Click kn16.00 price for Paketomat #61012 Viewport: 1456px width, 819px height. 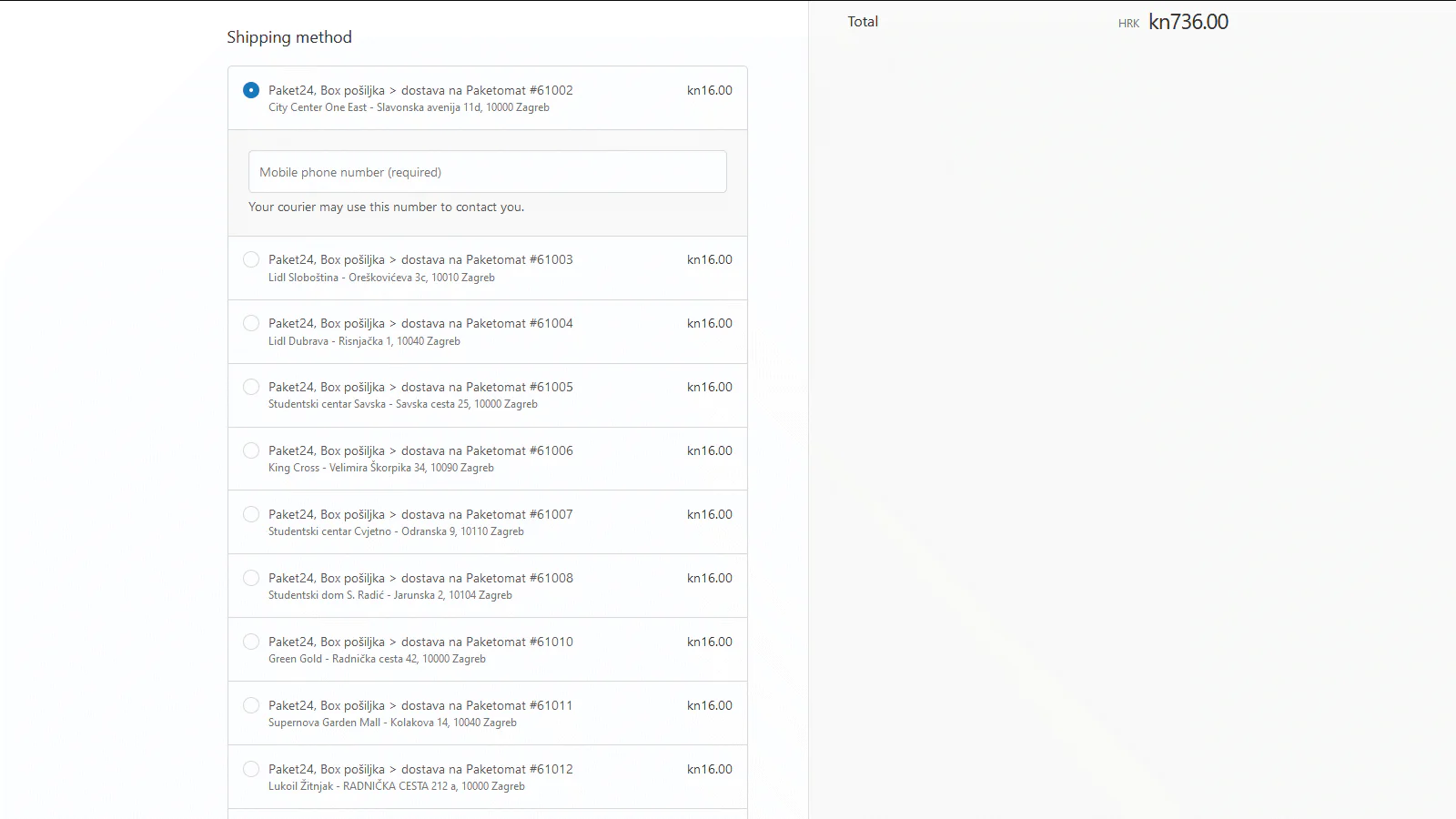(x=710, y=769)
